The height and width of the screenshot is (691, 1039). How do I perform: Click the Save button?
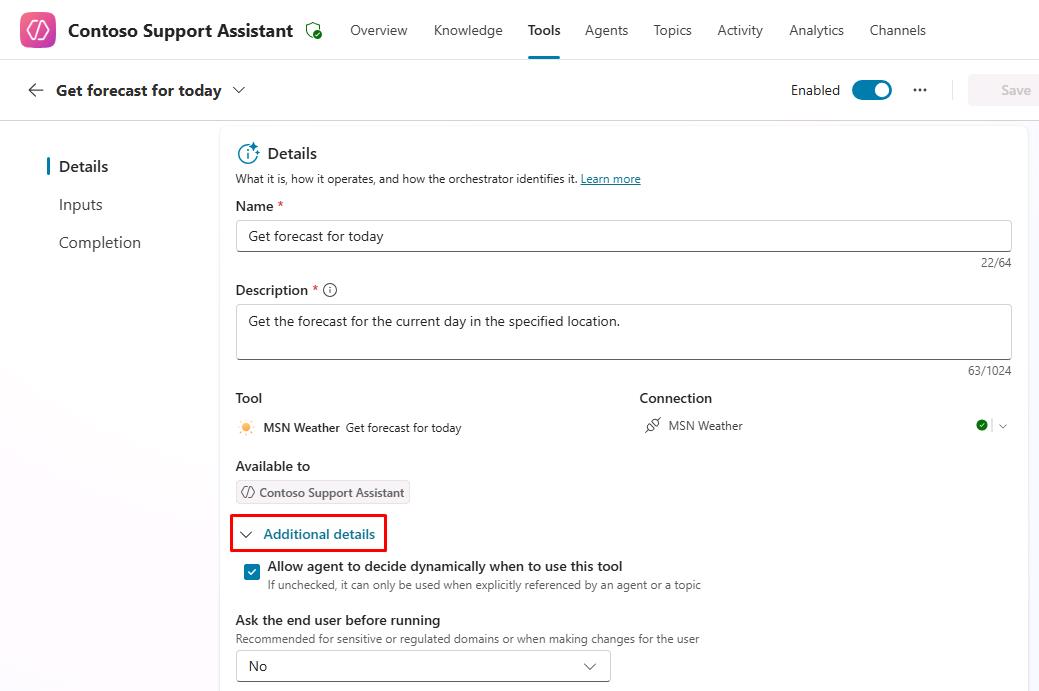pos(1014,90)
